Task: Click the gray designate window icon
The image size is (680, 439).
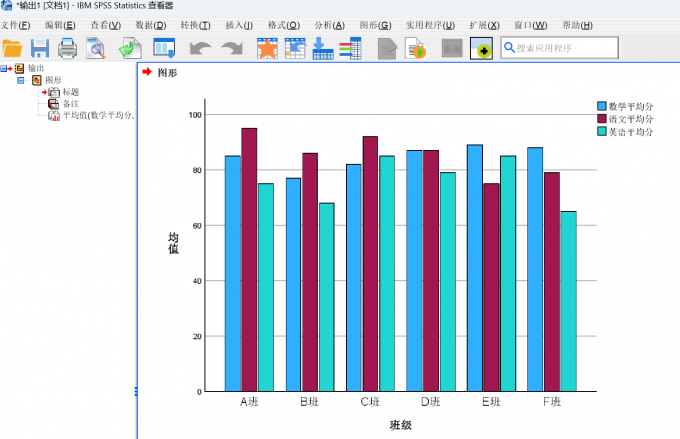Action: 452,48
